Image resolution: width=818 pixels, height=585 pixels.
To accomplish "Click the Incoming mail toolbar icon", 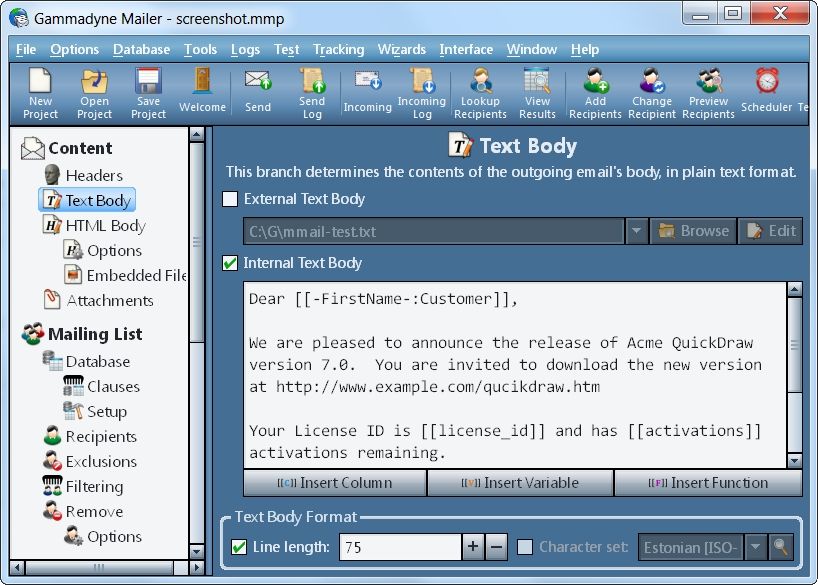I will click(367, 91).
